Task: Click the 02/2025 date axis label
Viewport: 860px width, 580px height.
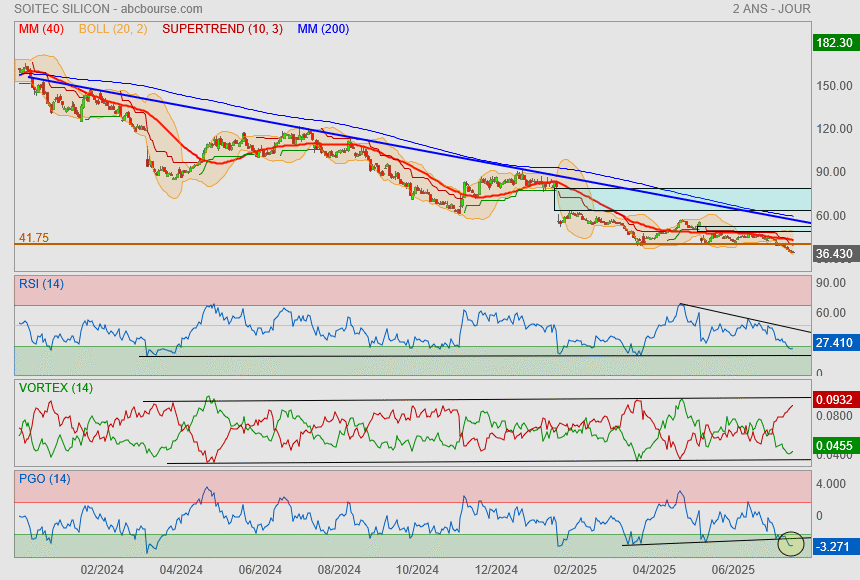Action: (x=575, y=570)
